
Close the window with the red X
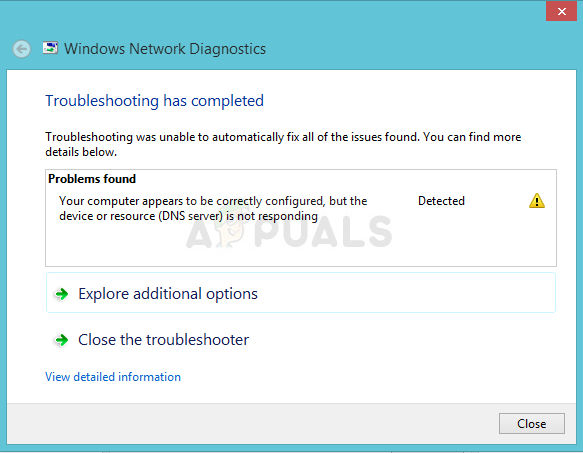(561, 11)
